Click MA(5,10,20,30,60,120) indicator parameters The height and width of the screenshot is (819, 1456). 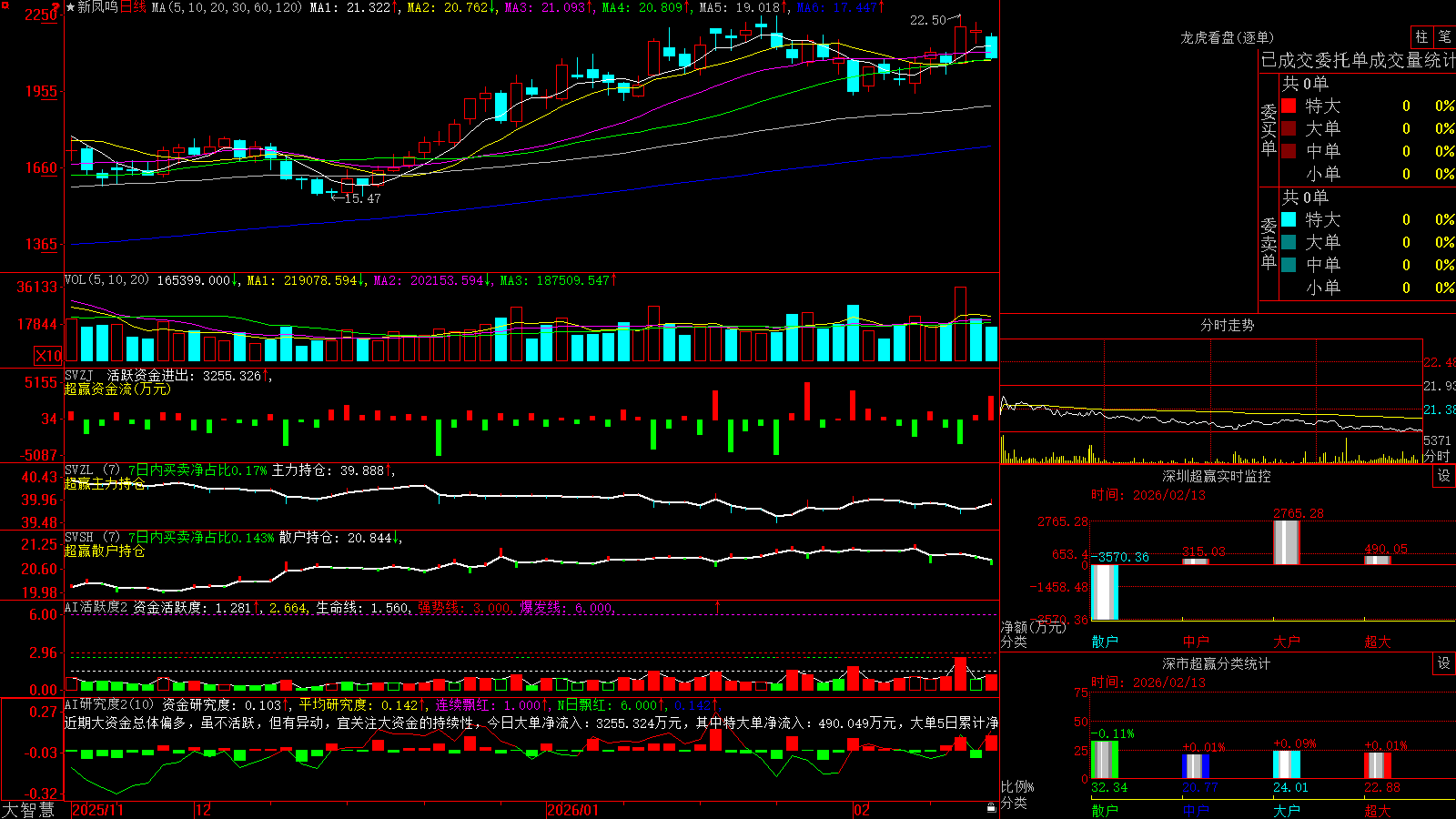(x=227, y=7)
